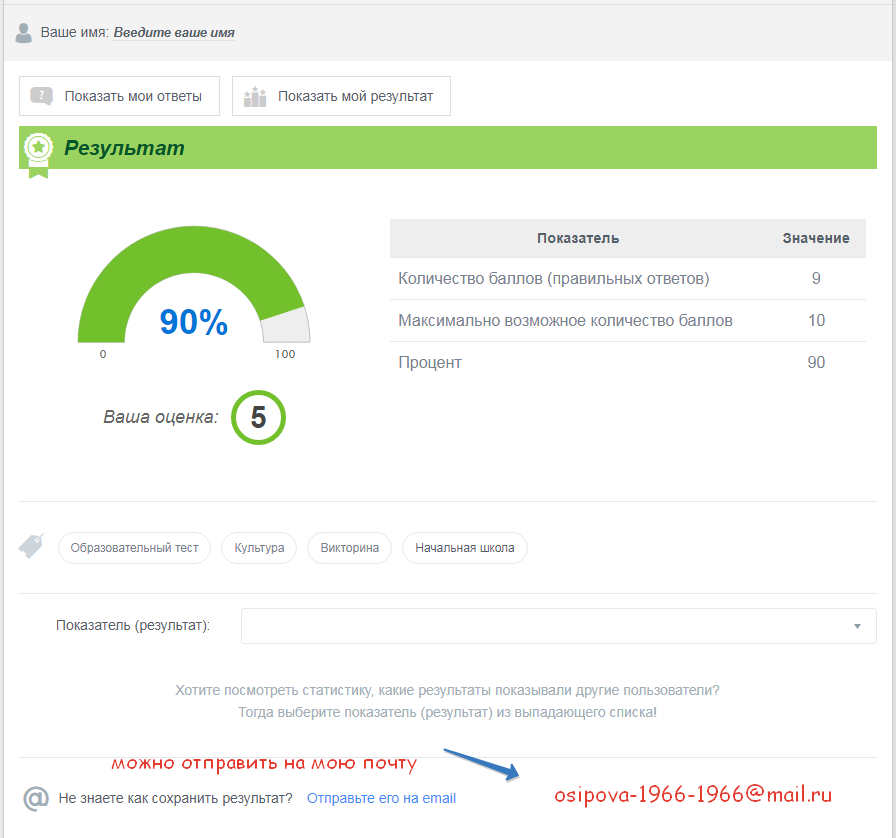
Task: Follow the Отправьте его на email link
Action: pyautogui.click(x=381, y=798)
